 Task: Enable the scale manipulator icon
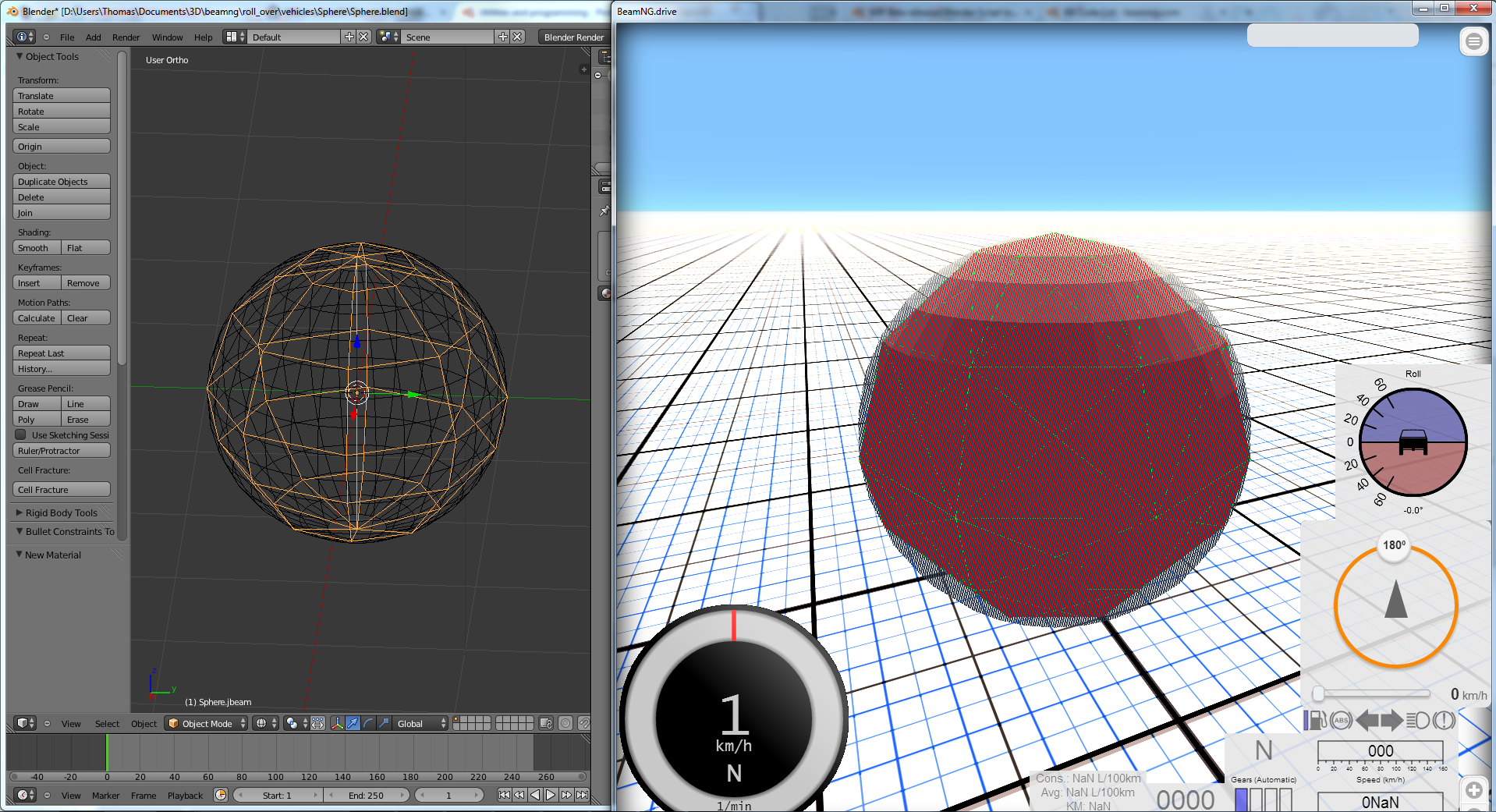(x=384, y=723)
